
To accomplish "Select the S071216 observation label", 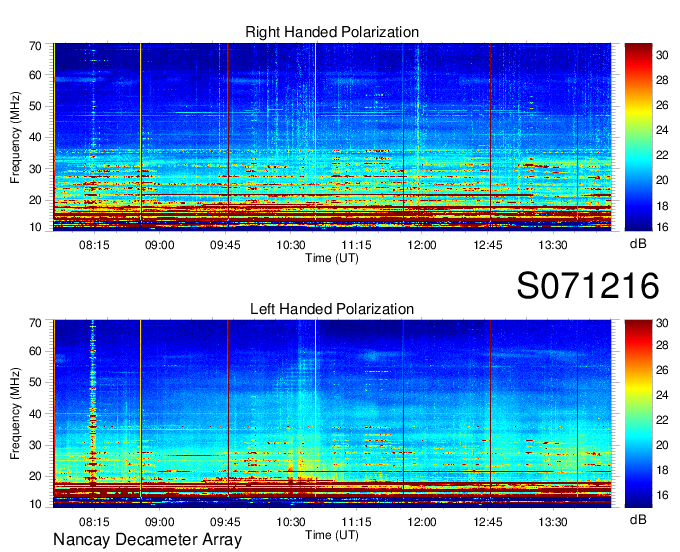I will click(588, 285).
